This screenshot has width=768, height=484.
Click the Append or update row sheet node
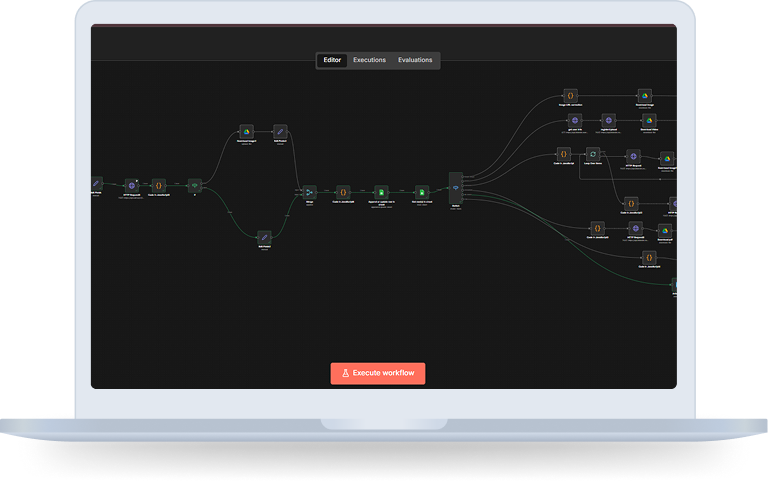[x=380, y=191]
